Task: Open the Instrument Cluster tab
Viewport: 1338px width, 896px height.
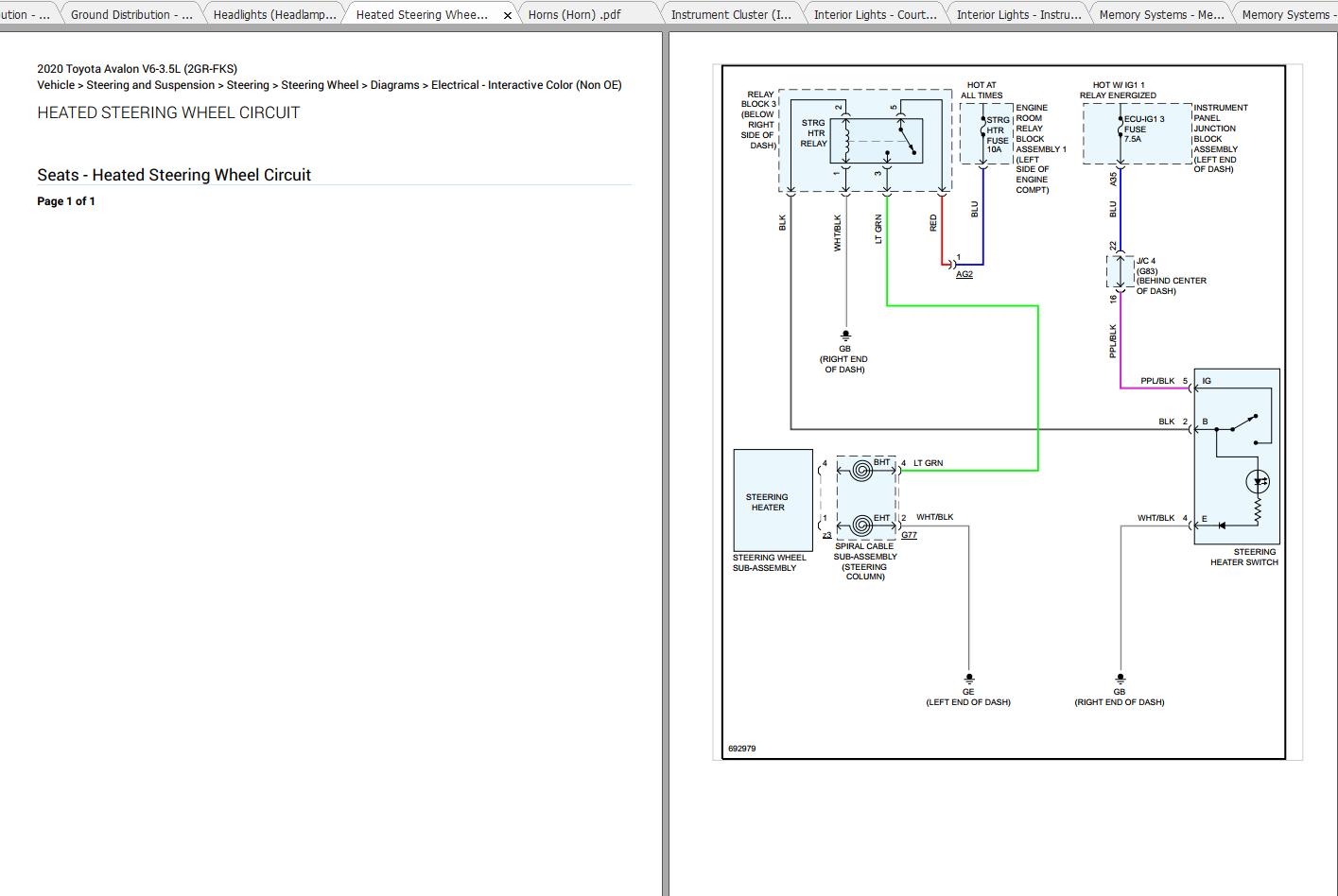Action: pyautogui.click(x=730, y=14)
